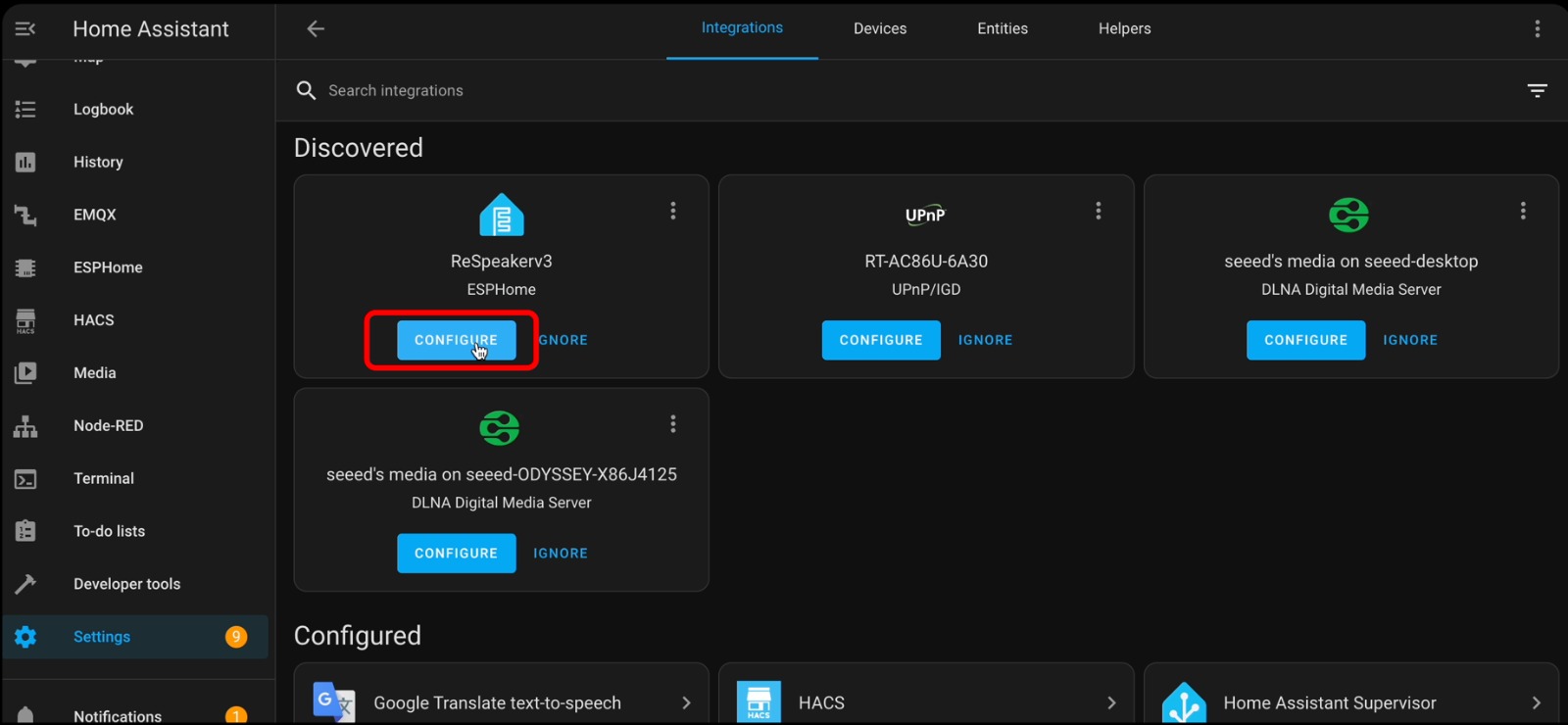Click the ESPHome chip icon

25,268
